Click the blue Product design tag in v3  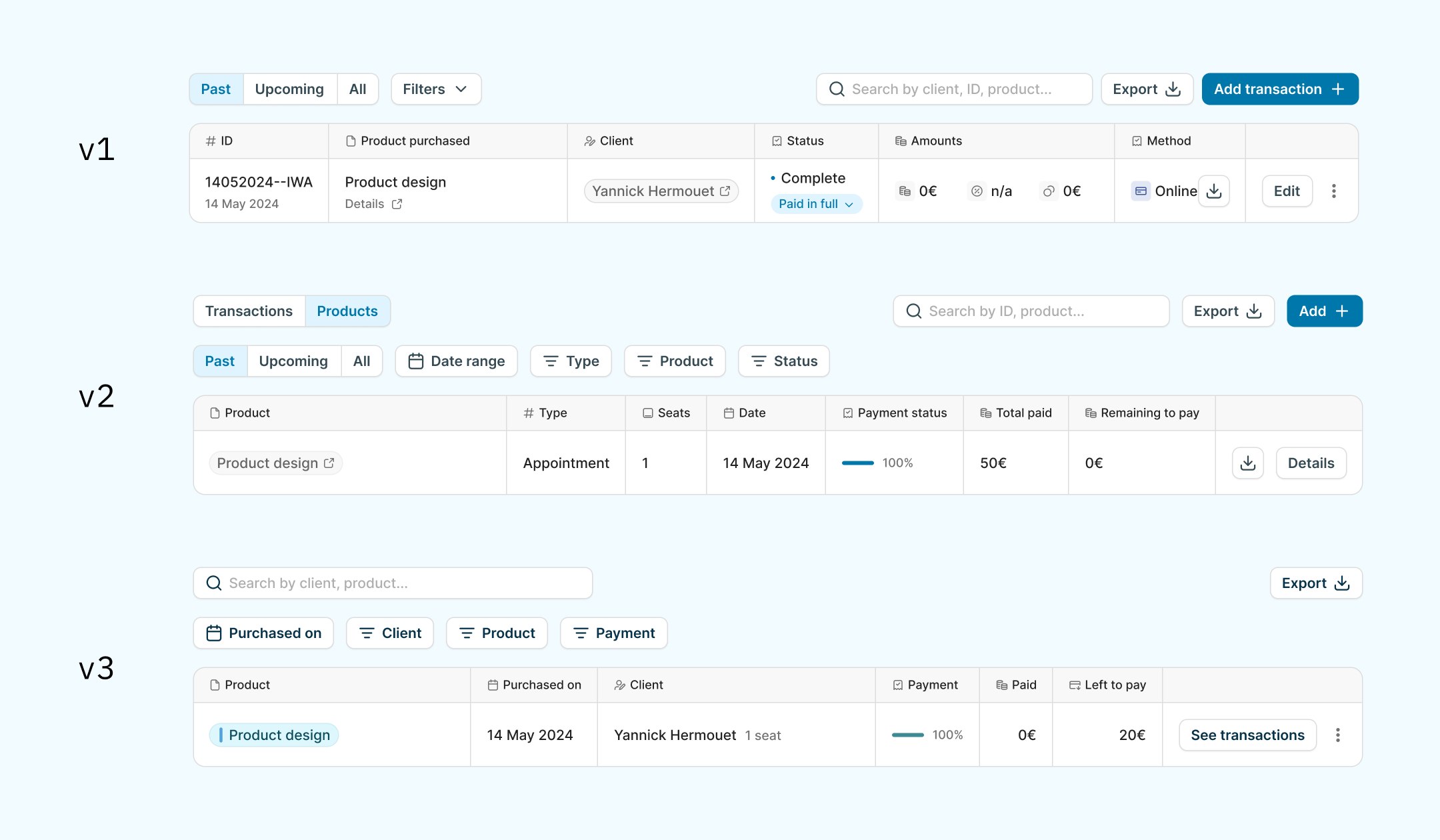tap(274, 735)
